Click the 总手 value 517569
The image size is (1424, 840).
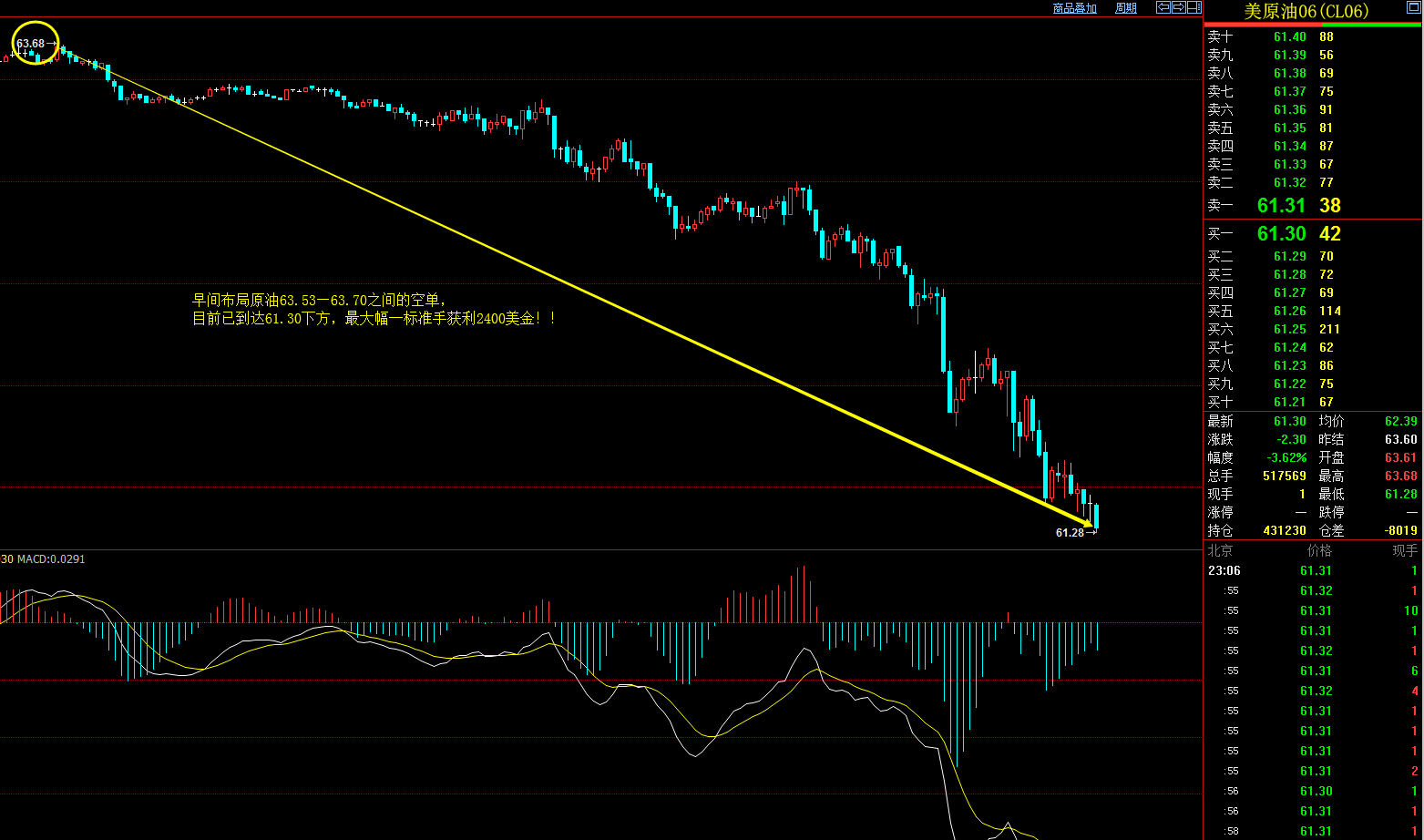point(1285,476)
